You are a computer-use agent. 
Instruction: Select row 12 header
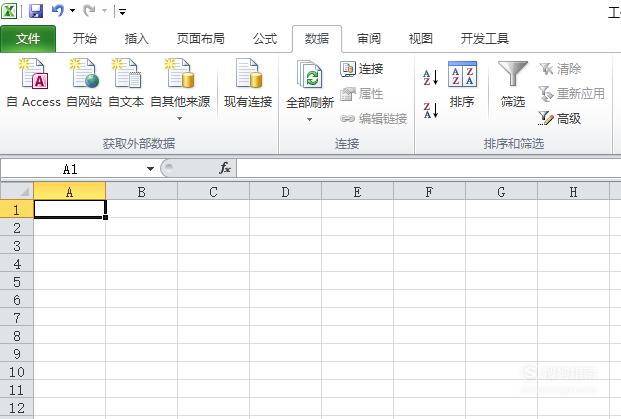(x=17, y=408)
